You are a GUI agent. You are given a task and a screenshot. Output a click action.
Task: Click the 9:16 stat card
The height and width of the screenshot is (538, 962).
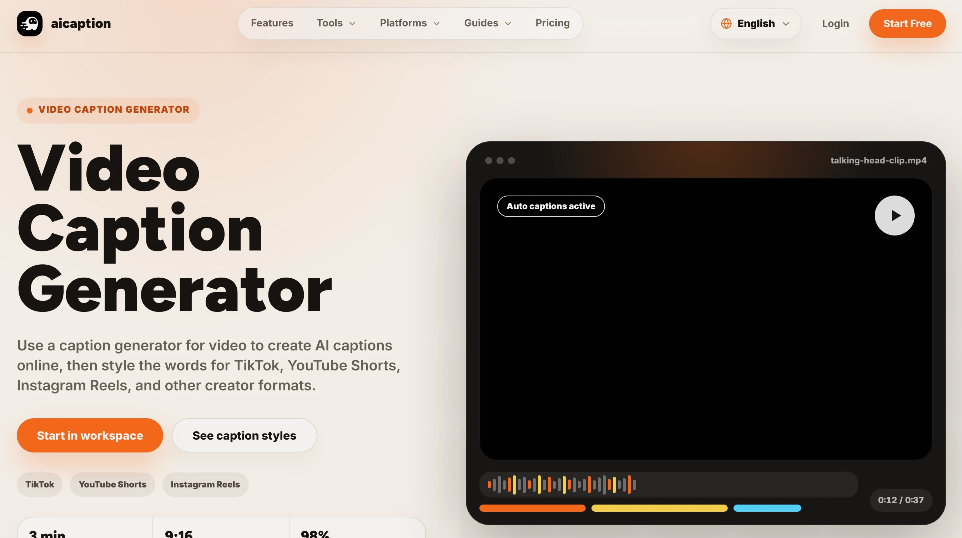pyautogui.click(x=221, y=528)
